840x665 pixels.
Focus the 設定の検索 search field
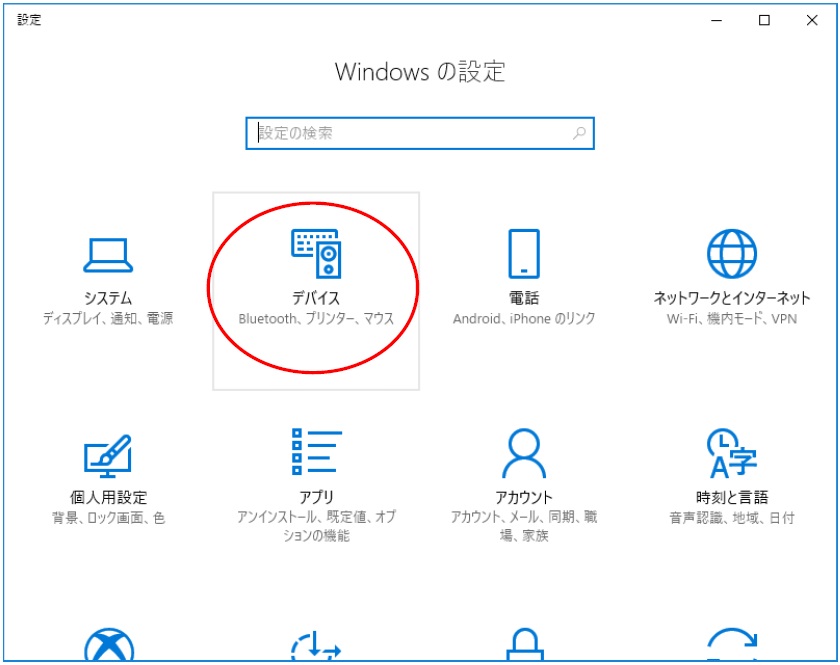410,133
